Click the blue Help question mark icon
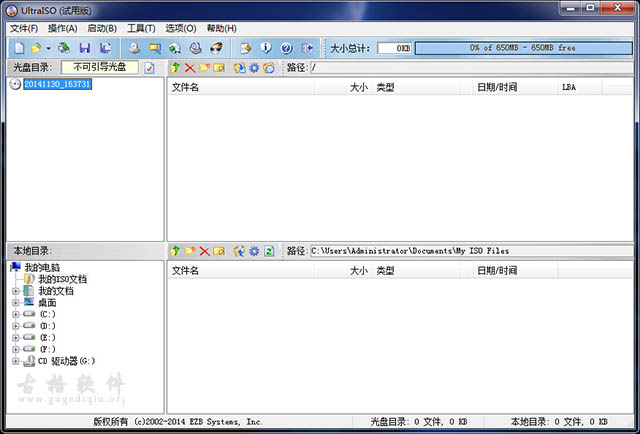The width and height of the screenshot is (640, 434). point(286,48)
